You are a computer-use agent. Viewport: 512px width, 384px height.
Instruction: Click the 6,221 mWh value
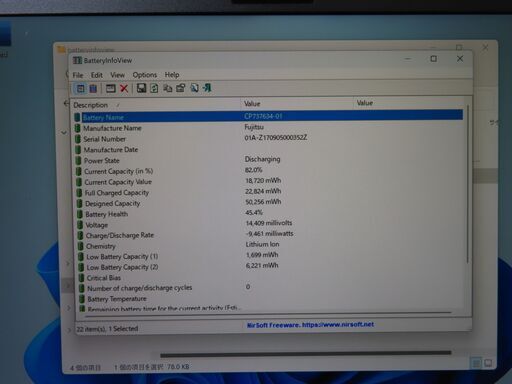click(x=262, y=266)
